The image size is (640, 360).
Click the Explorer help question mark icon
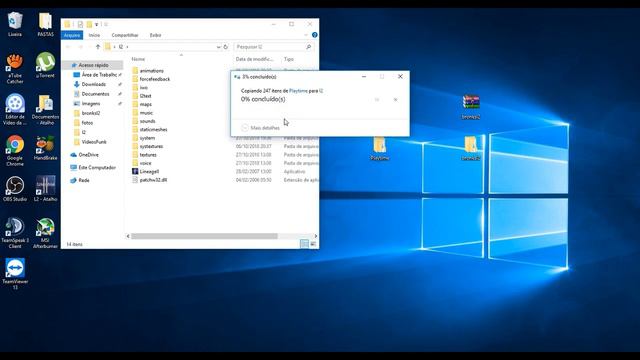click(314, 35)
